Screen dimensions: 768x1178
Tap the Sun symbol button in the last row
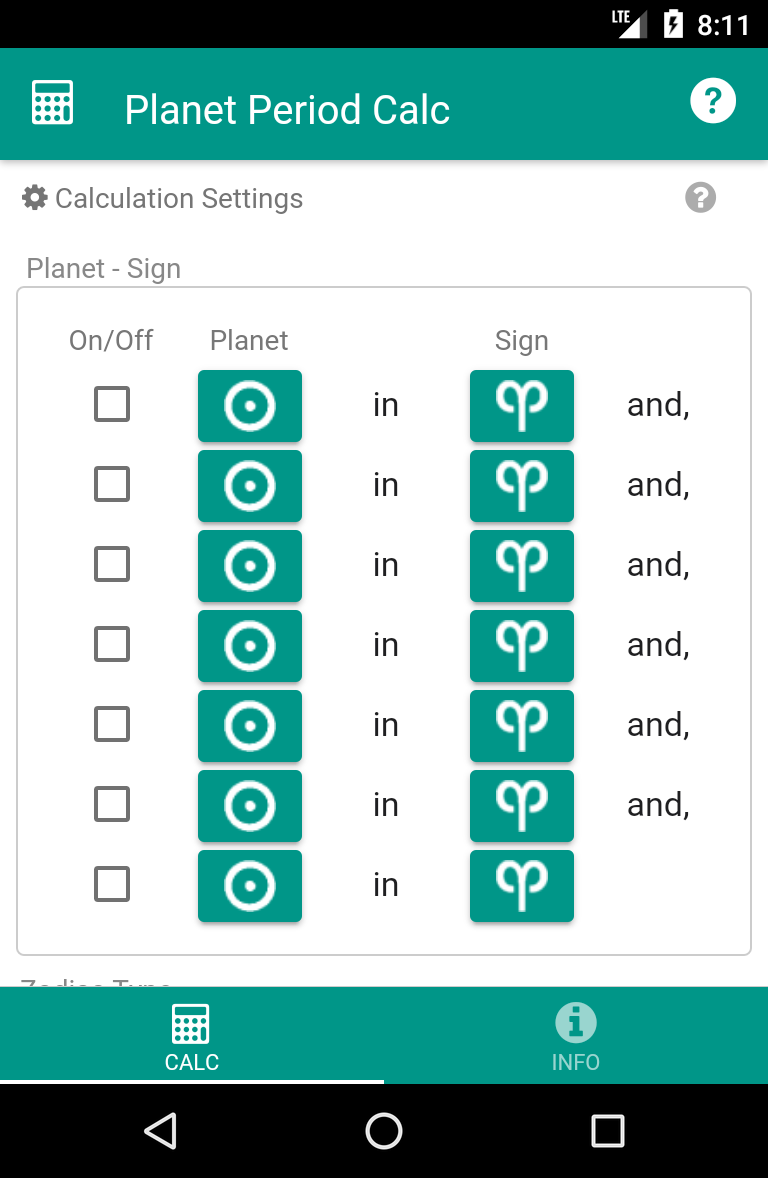[x=249, y=885]
